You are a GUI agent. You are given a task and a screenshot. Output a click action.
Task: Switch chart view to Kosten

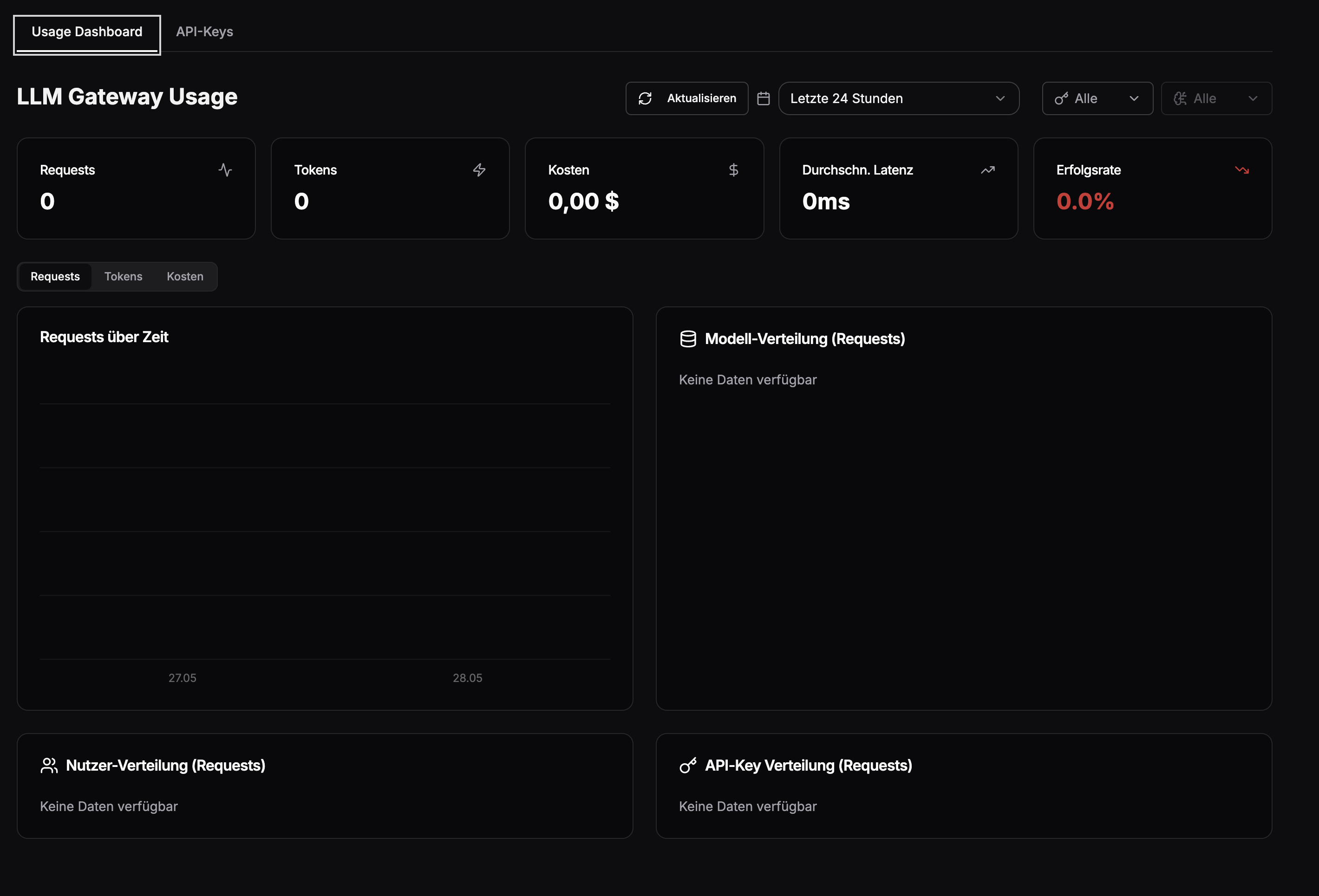185,277
